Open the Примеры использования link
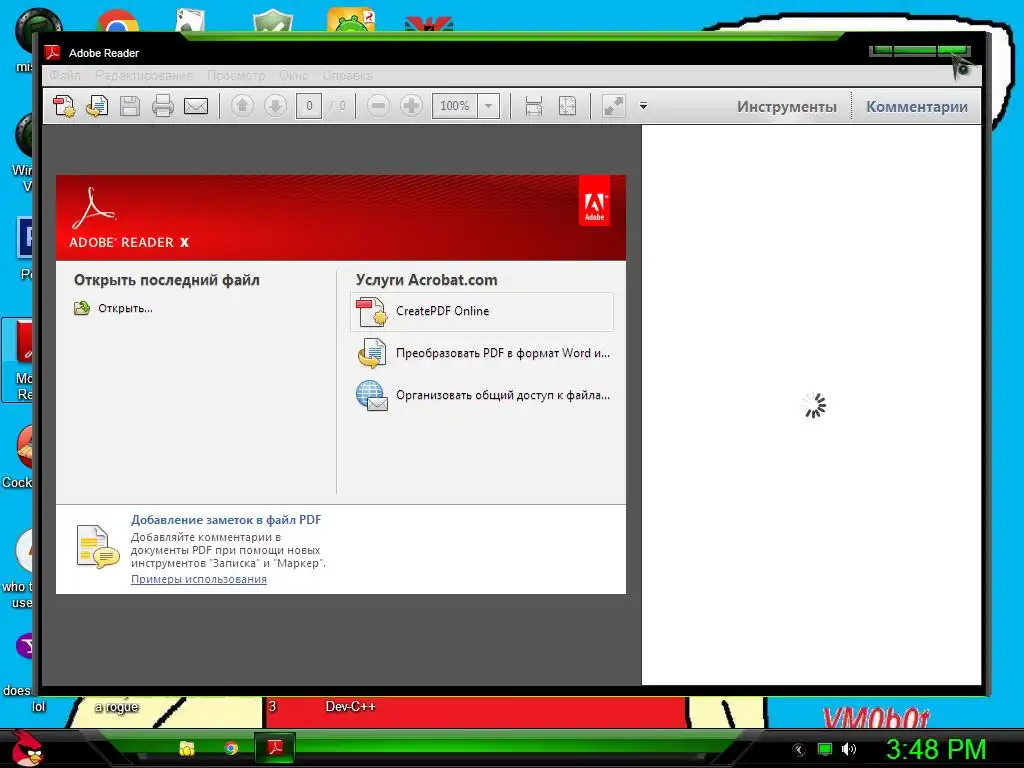The width and height of the screenshot is (1024, 768). [199, 579]
